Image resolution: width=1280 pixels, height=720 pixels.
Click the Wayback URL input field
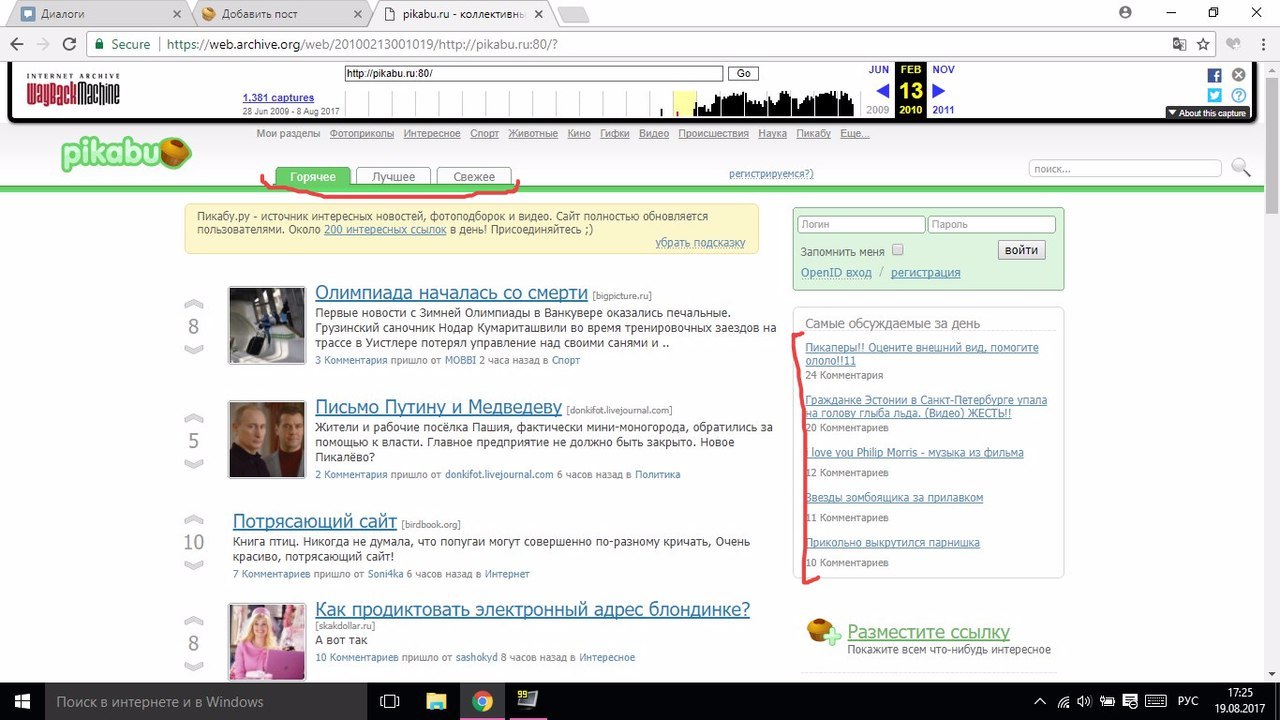533,74
